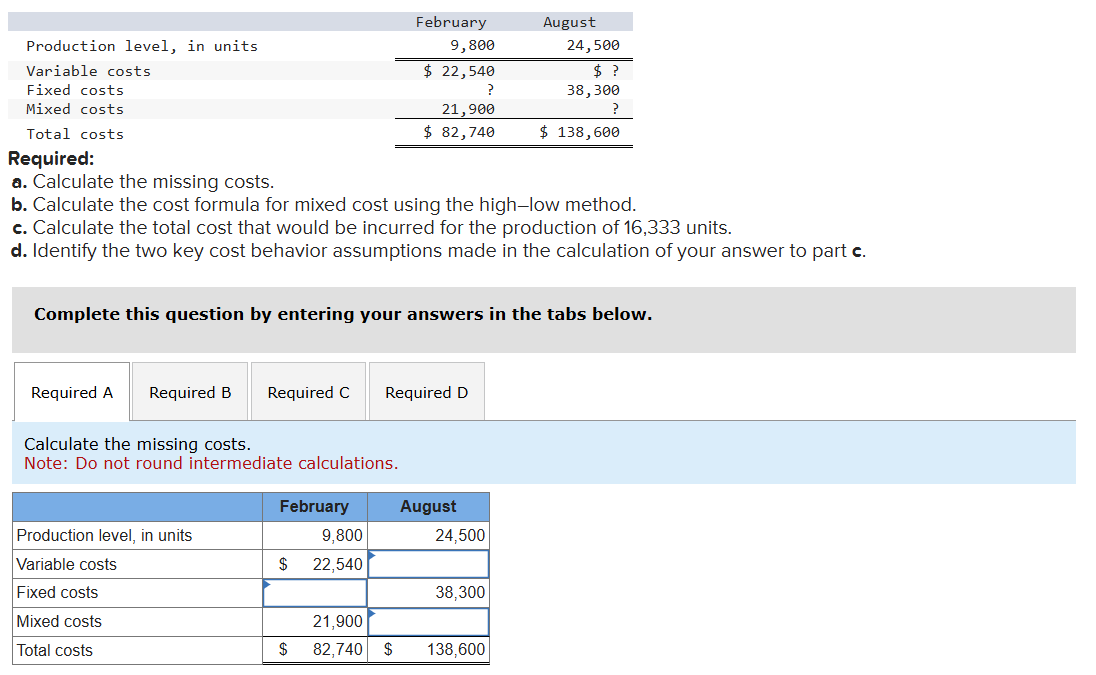Click the Variable costs input for August

pyautogui.click(x=428, y=563)
